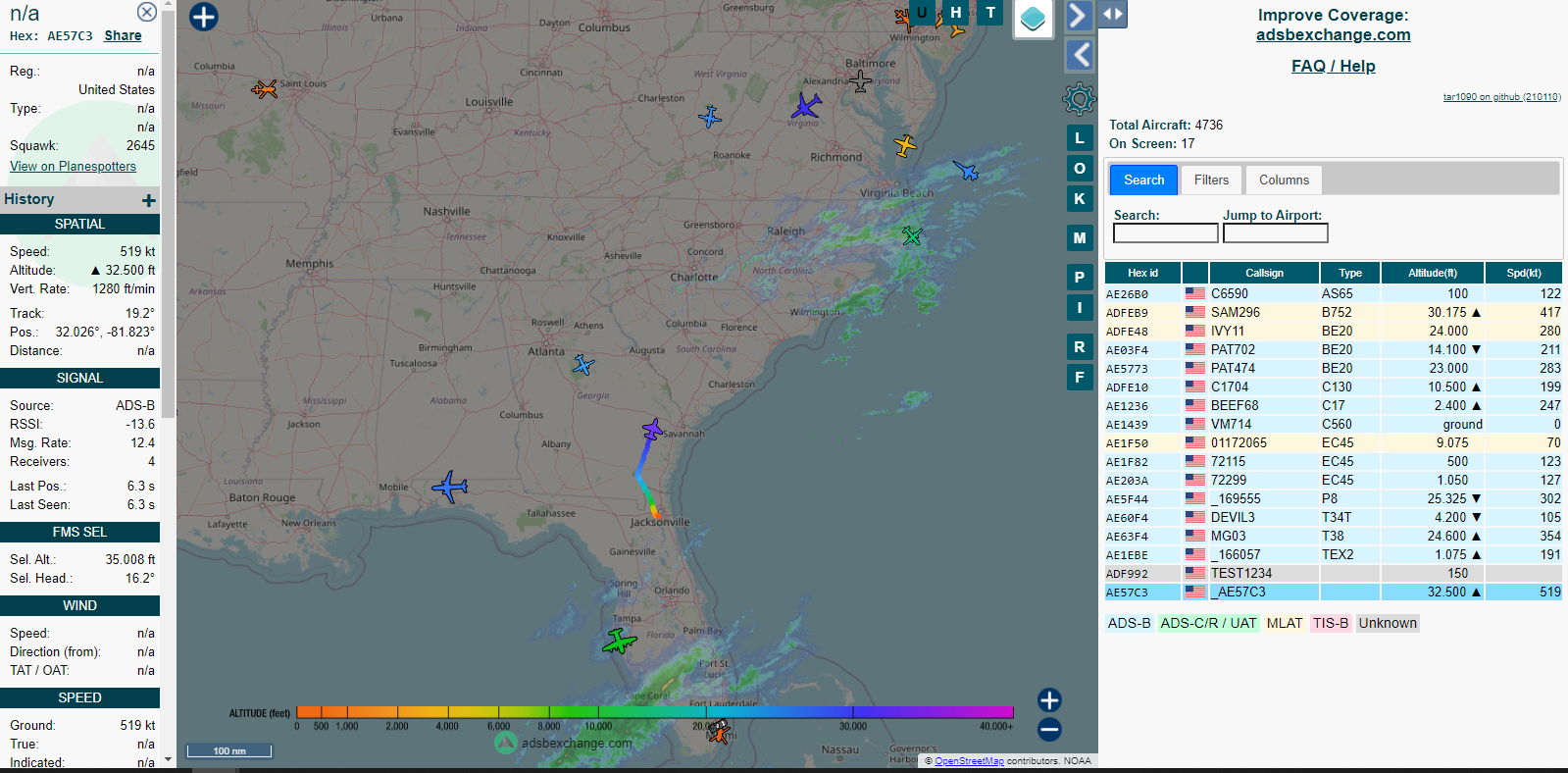
Task: Open View on Planespotters link
Action: (x=73, y=166)
